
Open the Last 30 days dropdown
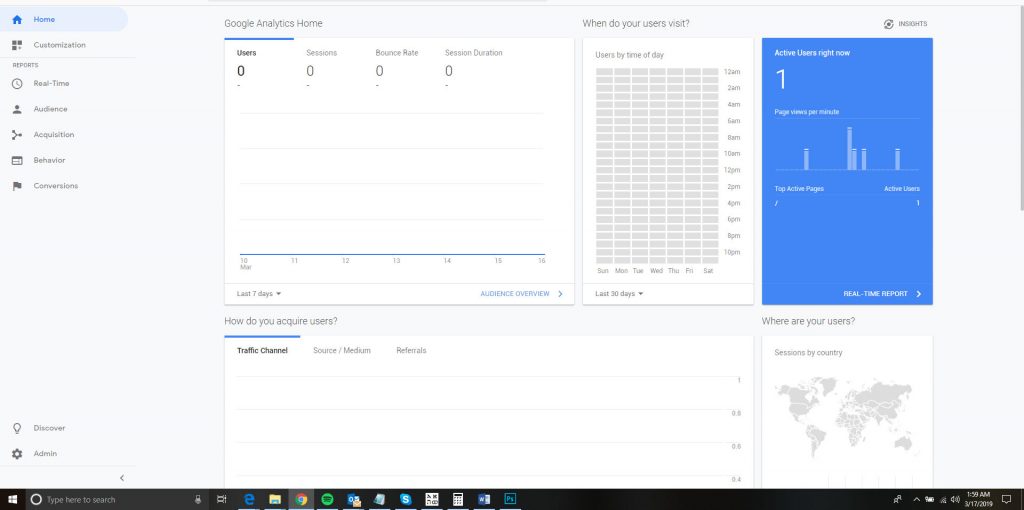tap(619, 294)
